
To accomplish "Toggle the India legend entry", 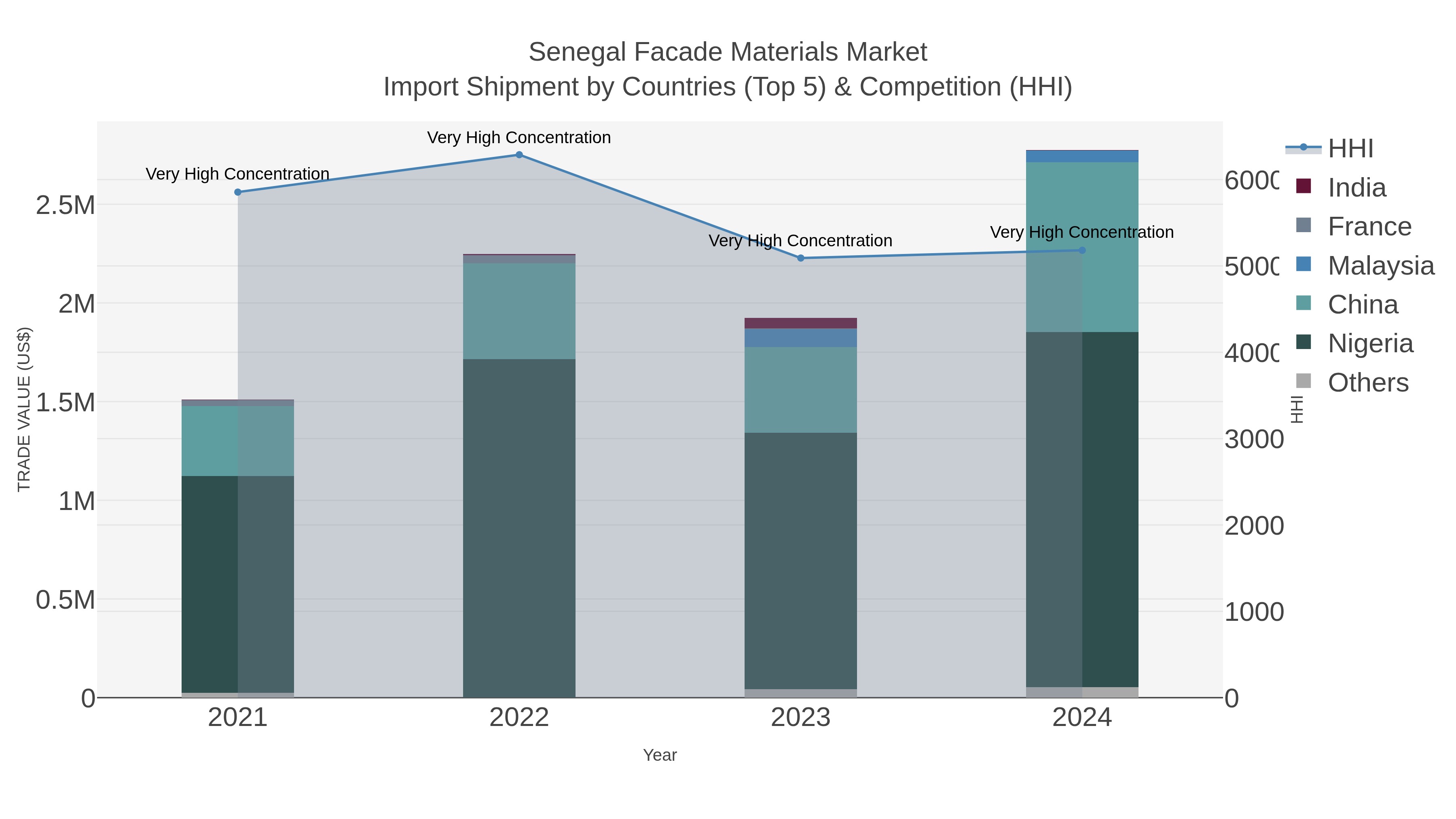I will pos(1341,188).
